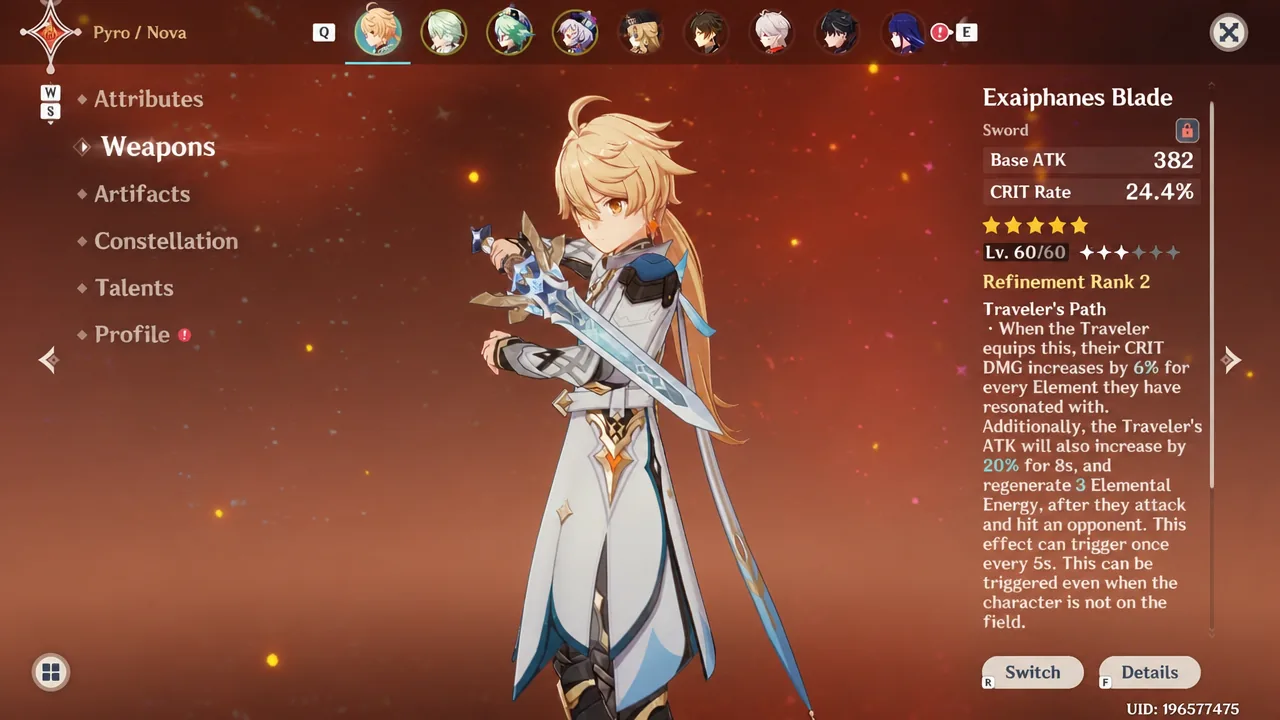Image resolution: width=1280 pixels, height=720 pixels.
Task: Toggle the weapon lock icon
Action: tap(1186, 130)
